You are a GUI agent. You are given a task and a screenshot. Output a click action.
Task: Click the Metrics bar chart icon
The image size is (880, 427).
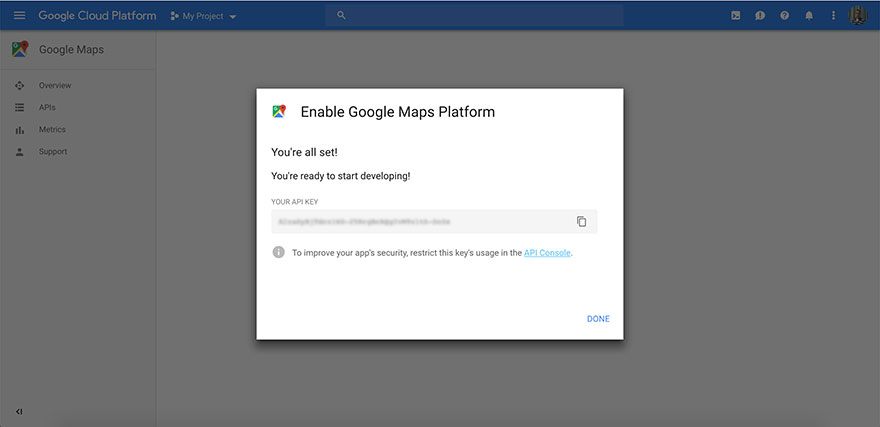pos(20,130)
